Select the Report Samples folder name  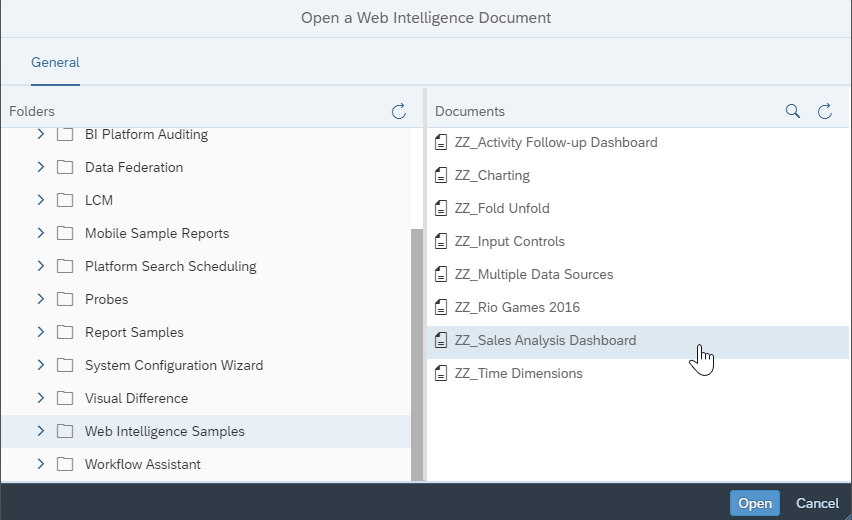pos(134,333)
